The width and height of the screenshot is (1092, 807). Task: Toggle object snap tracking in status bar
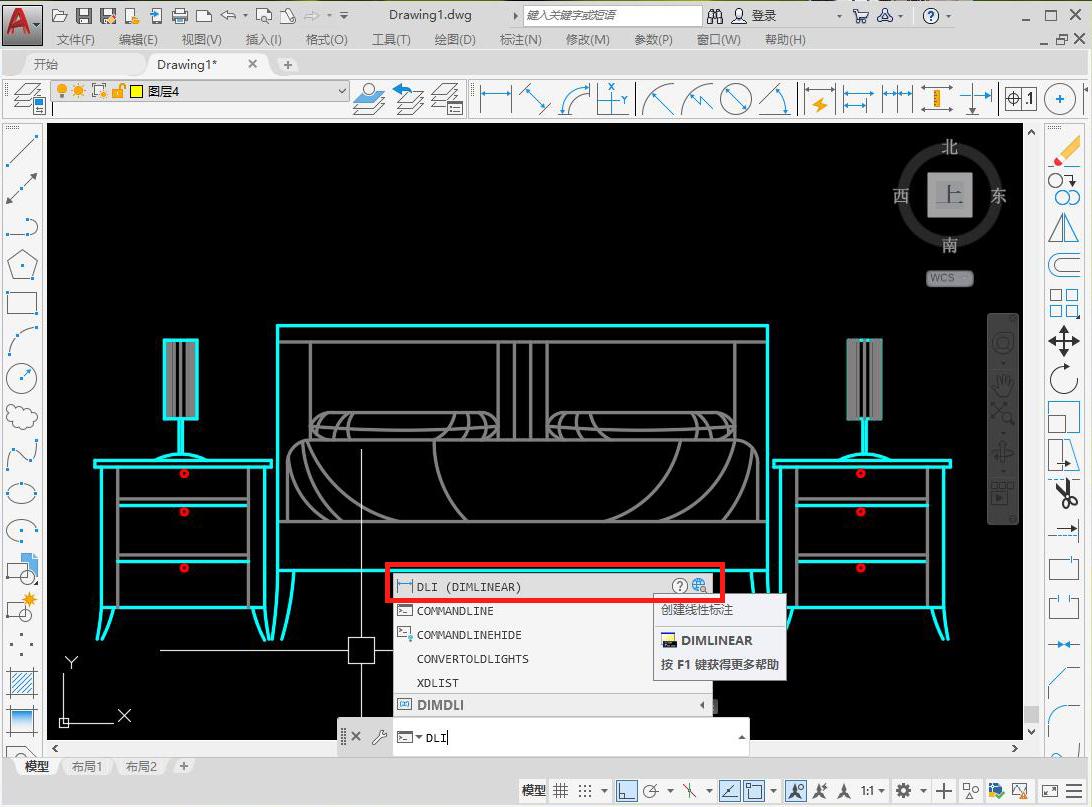[728, 790]
